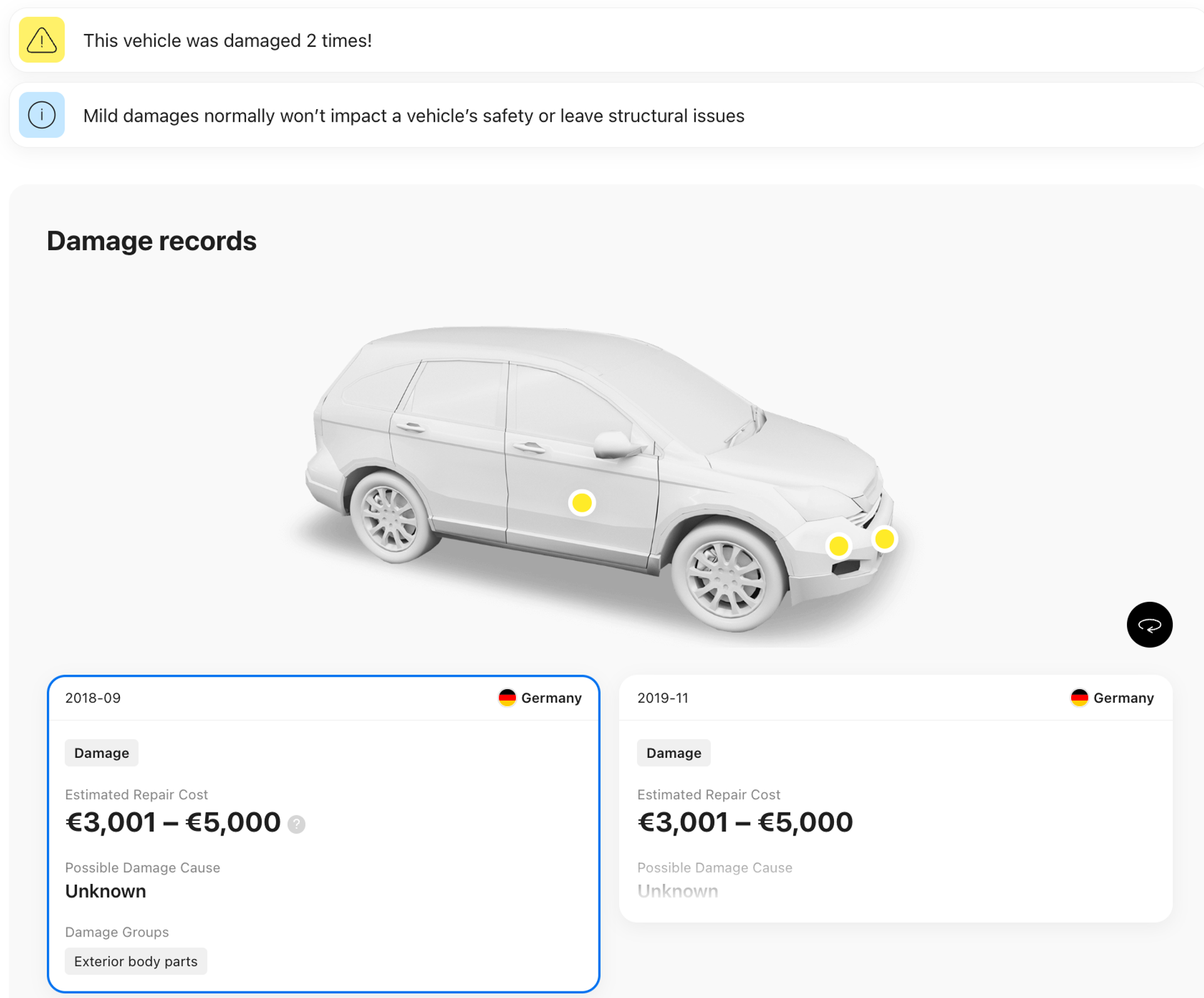Select the rightmost yellow dot on front bumper

(884, 538)
